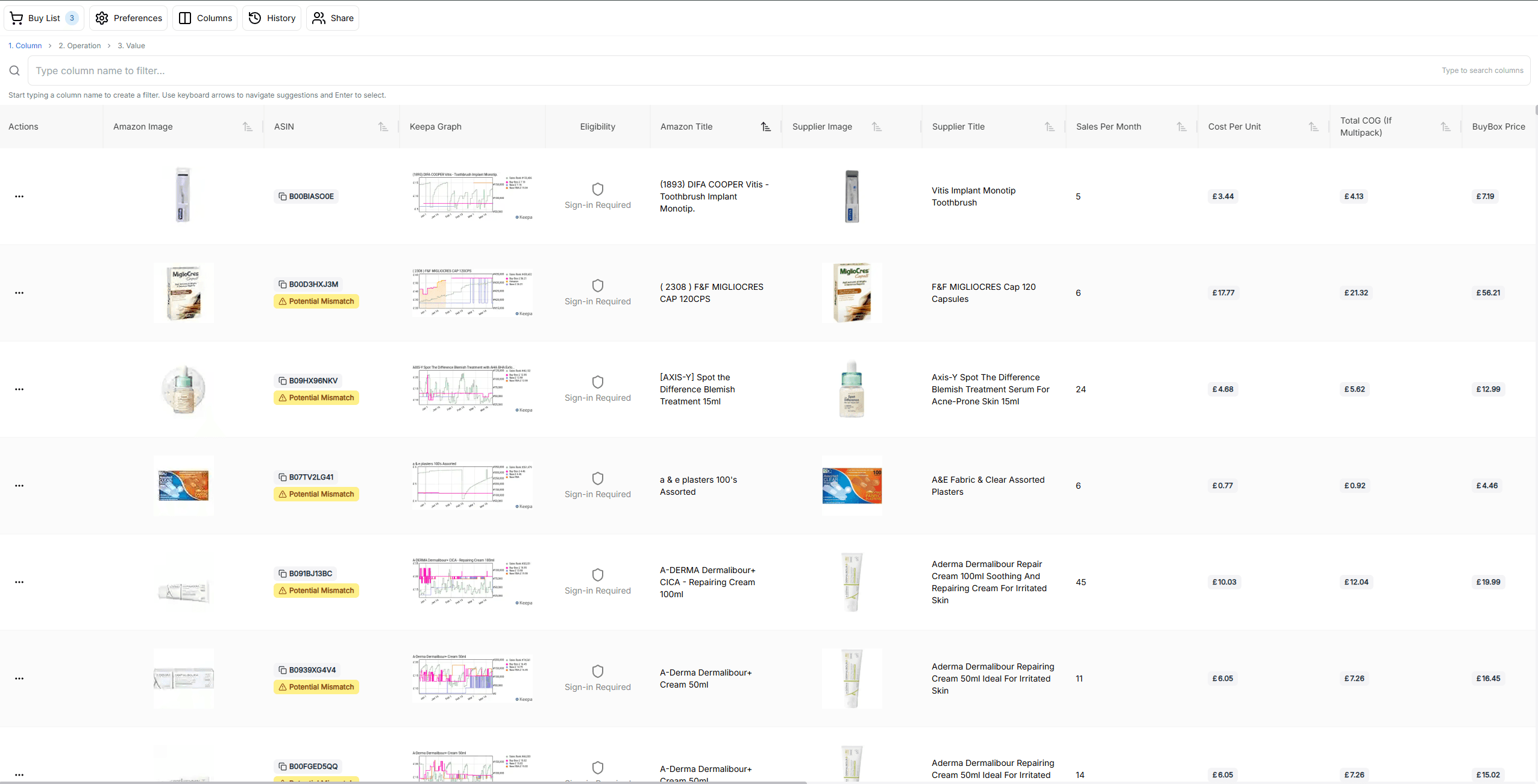The width and height of the screenshot is (1538, 784).
Task: Click Potential Mismatch badge for B0939XG4V4
Action: coord(316,687)
